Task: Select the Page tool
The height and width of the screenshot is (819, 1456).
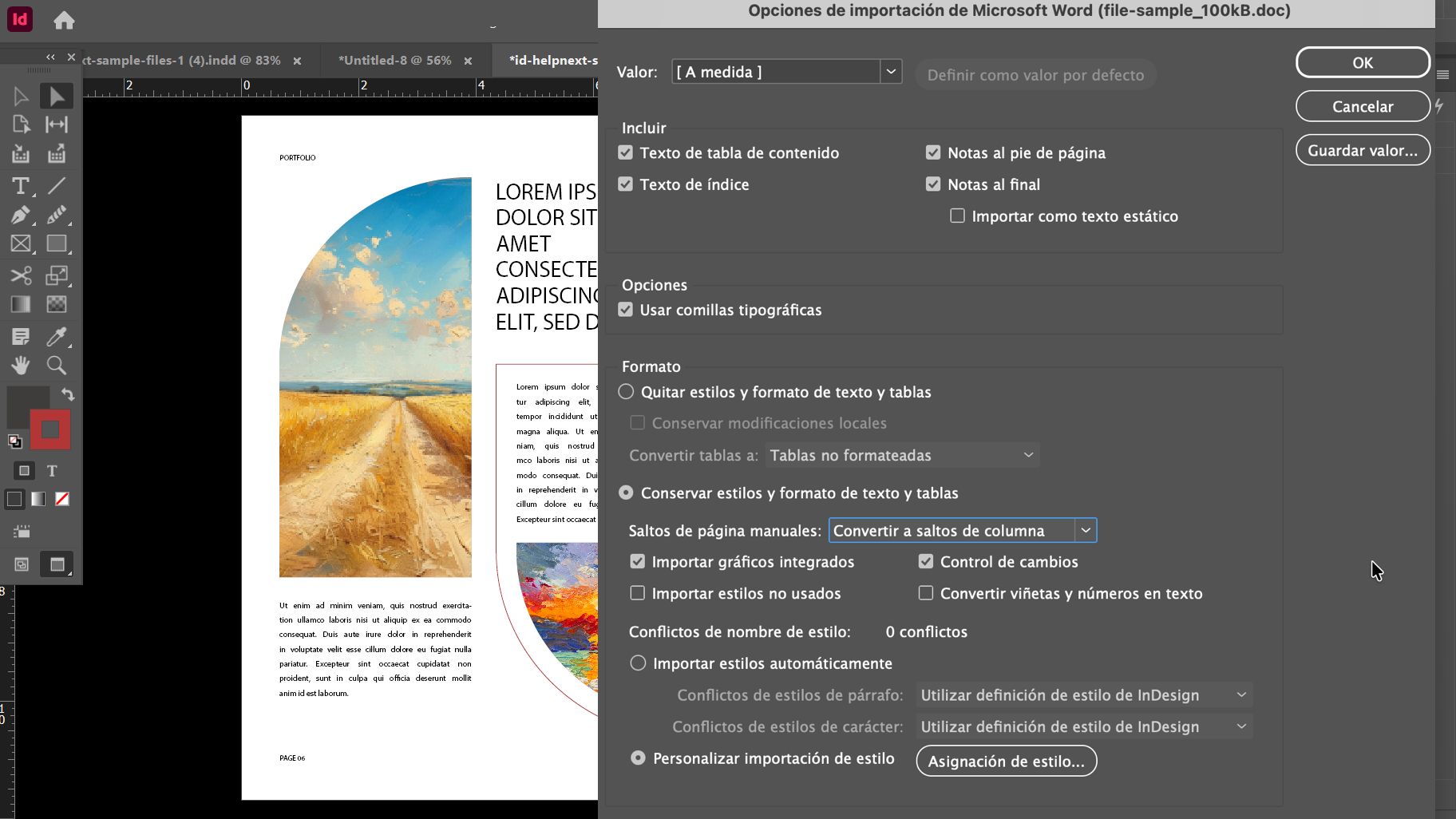Action: click(21, 125)
